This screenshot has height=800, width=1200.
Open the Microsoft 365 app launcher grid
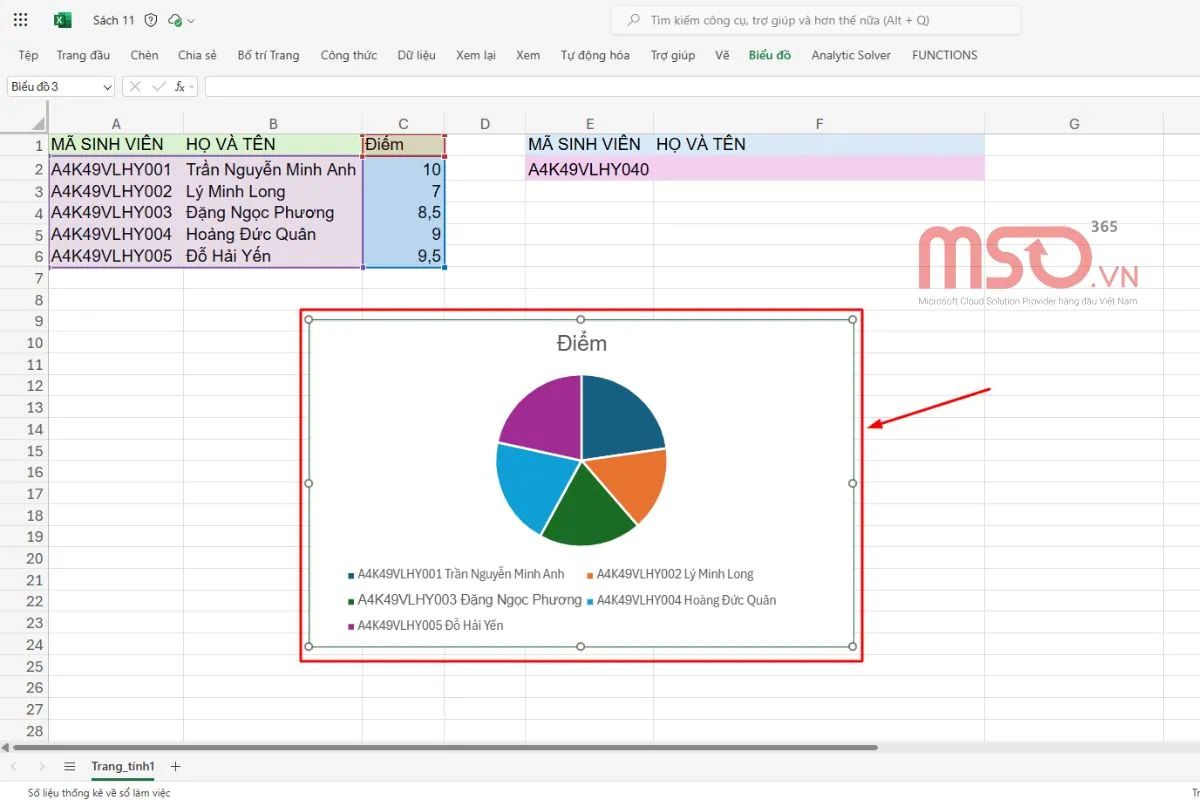coord(21,20)
